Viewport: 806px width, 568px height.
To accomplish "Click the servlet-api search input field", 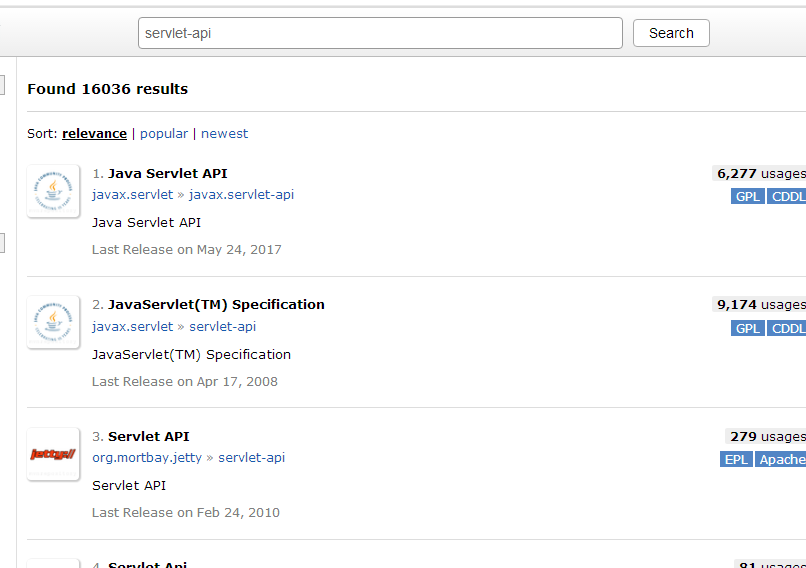I will click(x=380, y=33).
